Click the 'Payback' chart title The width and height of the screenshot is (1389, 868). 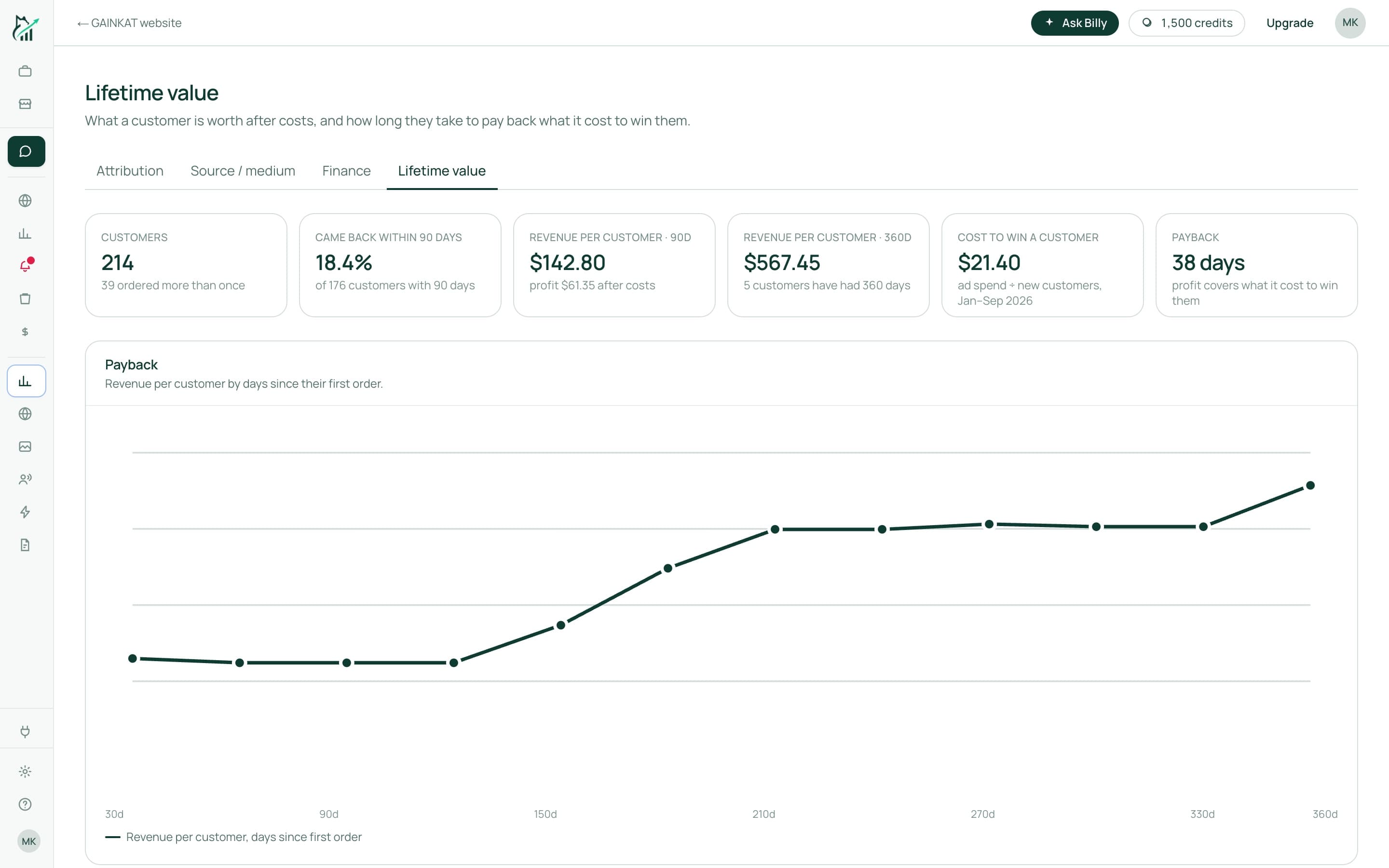131,365
